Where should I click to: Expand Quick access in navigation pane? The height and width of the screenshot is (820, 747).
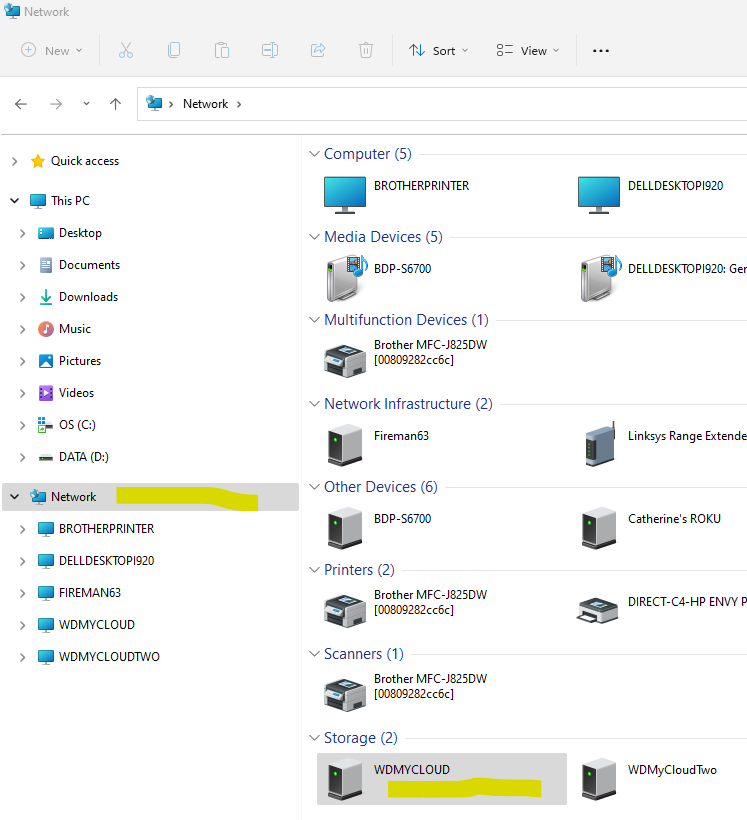(x=15, y=162)
